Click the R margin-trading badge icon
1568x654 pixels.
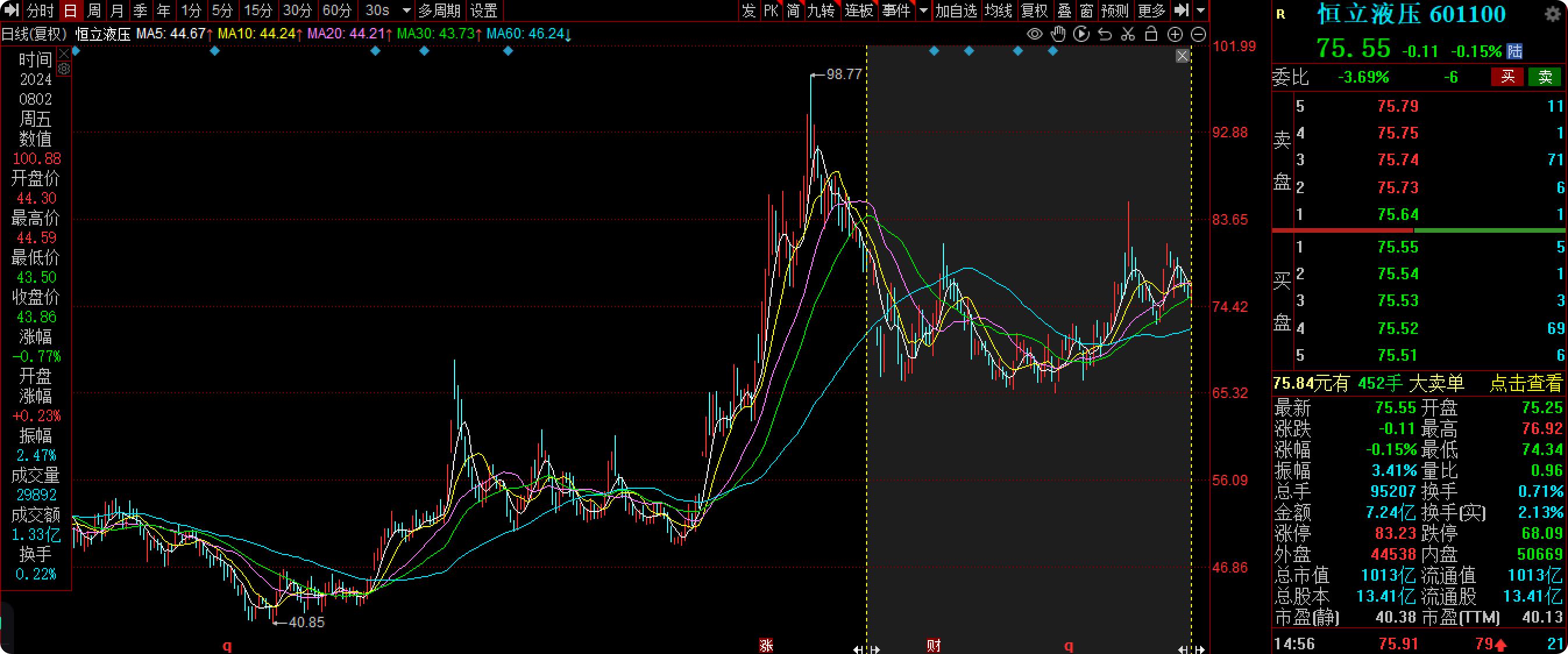pos(1280,15)
